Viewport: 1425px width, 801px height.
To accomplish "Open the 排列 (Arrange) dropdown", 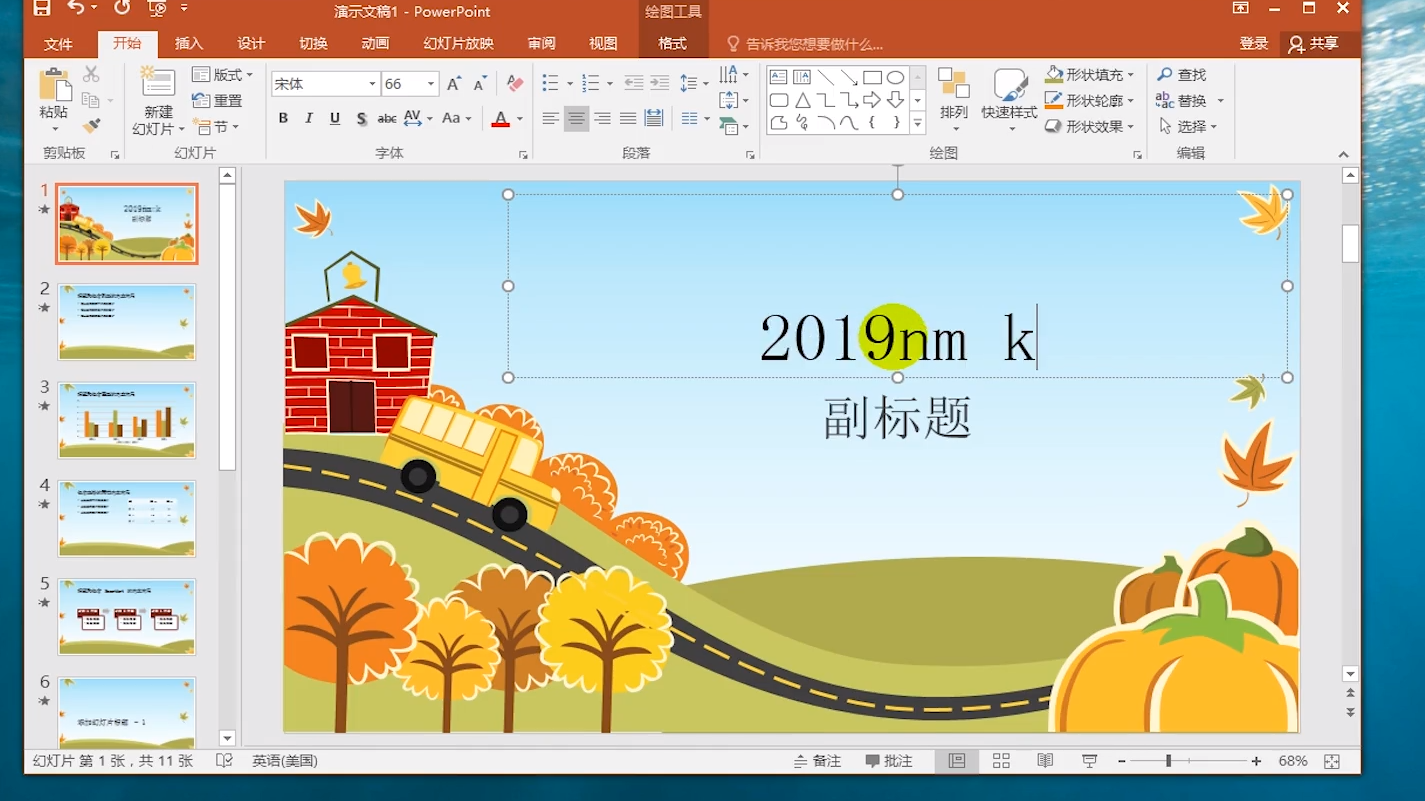I will pos(955,100).
